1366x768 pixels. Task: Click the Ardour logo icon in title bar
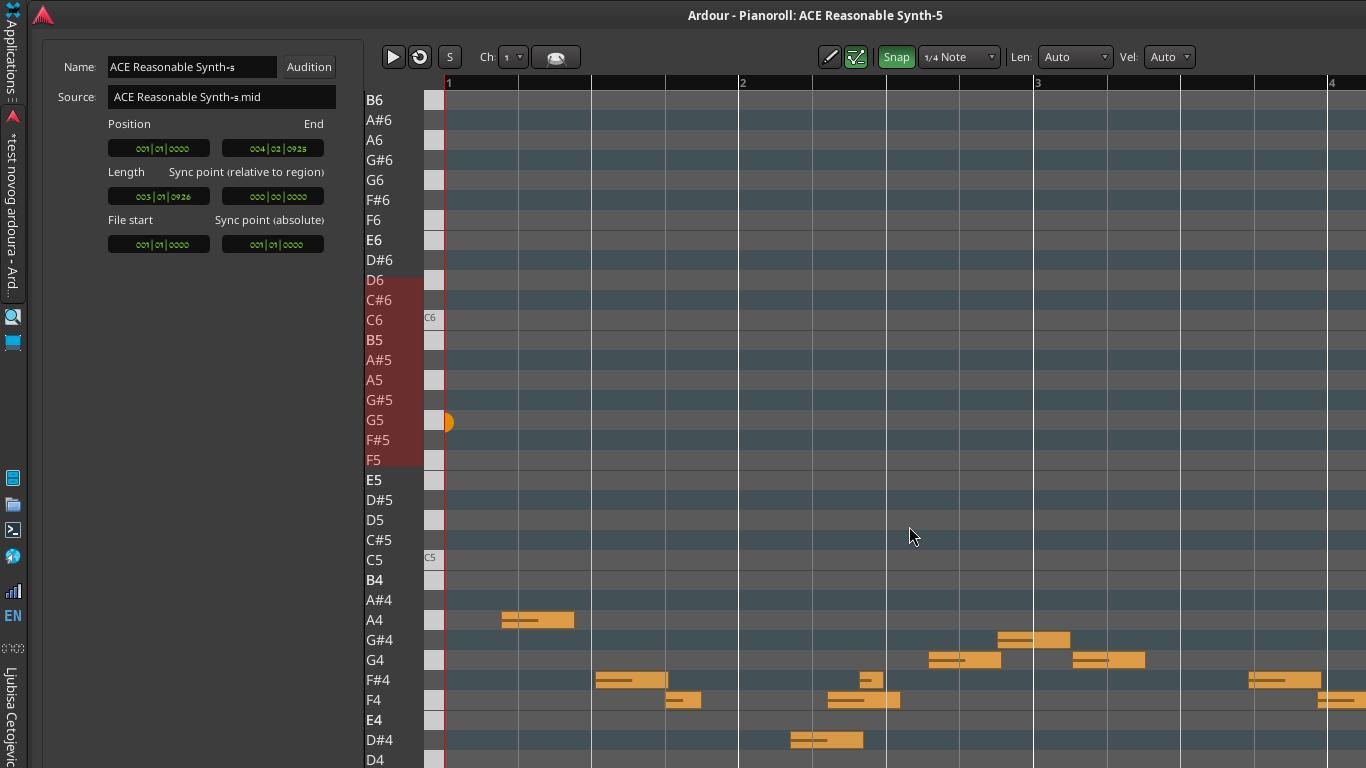[43, 15]
